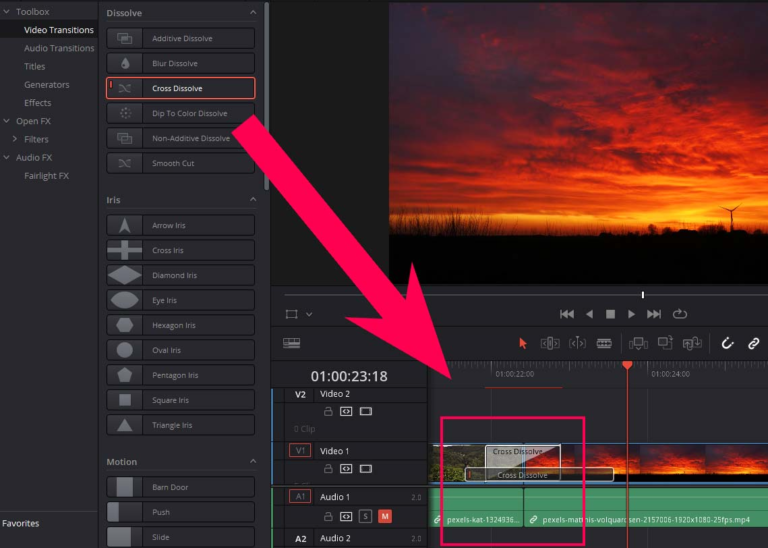Collapse the Dissolve transitions group
Screen dimensions: 768x548
coord(253,13)
